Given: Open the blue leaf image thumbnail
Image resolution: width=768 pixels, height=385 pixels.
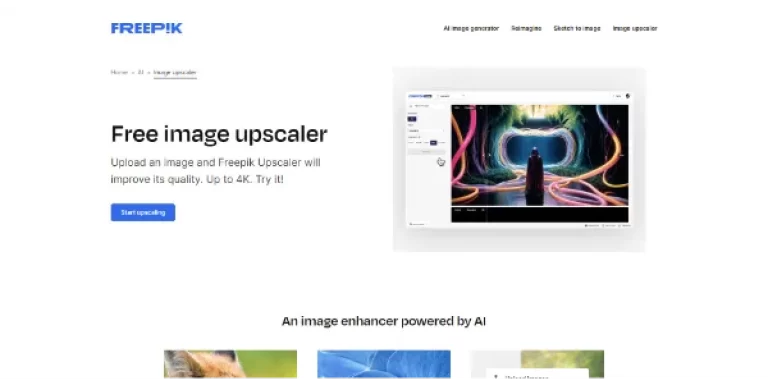Looking at the screenshot, I should click(384, 364).
